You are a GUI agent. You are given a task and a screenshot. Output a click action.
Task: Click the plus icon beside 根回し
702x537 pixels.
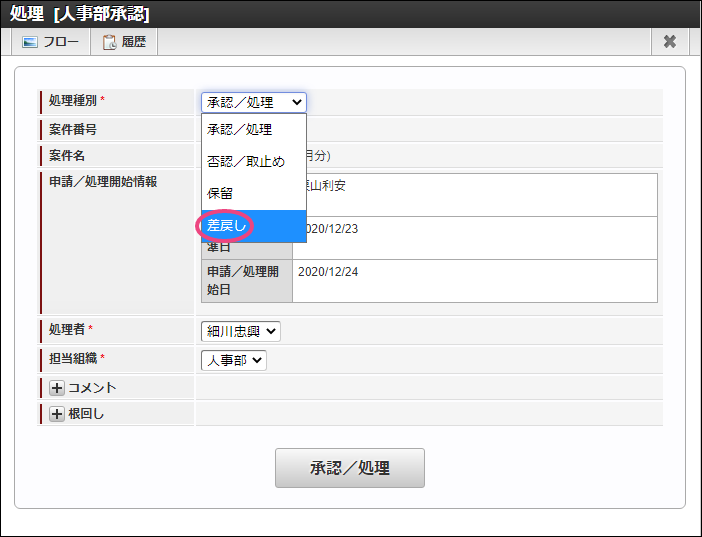(x=57, y=413)
